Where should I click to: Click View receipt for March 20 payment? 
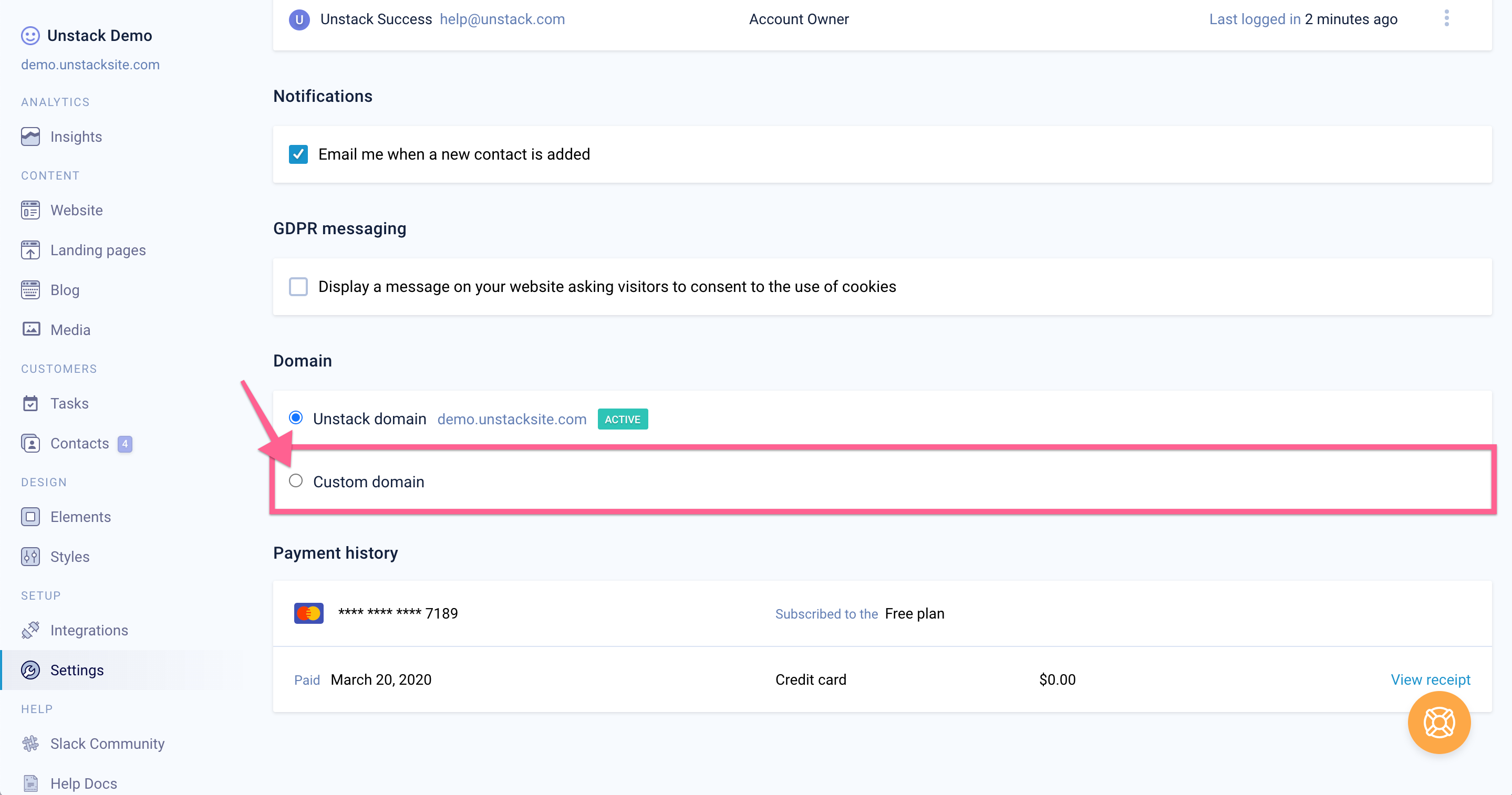coord(1431,679)
